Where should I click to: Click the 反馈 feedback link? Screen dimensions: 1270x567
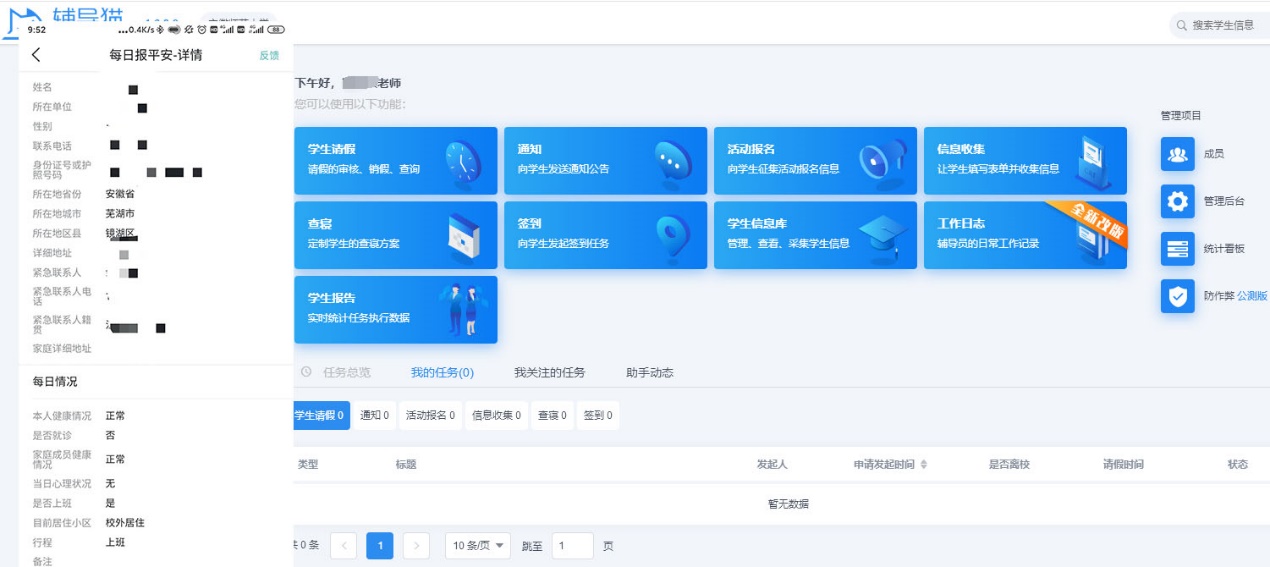269,55
